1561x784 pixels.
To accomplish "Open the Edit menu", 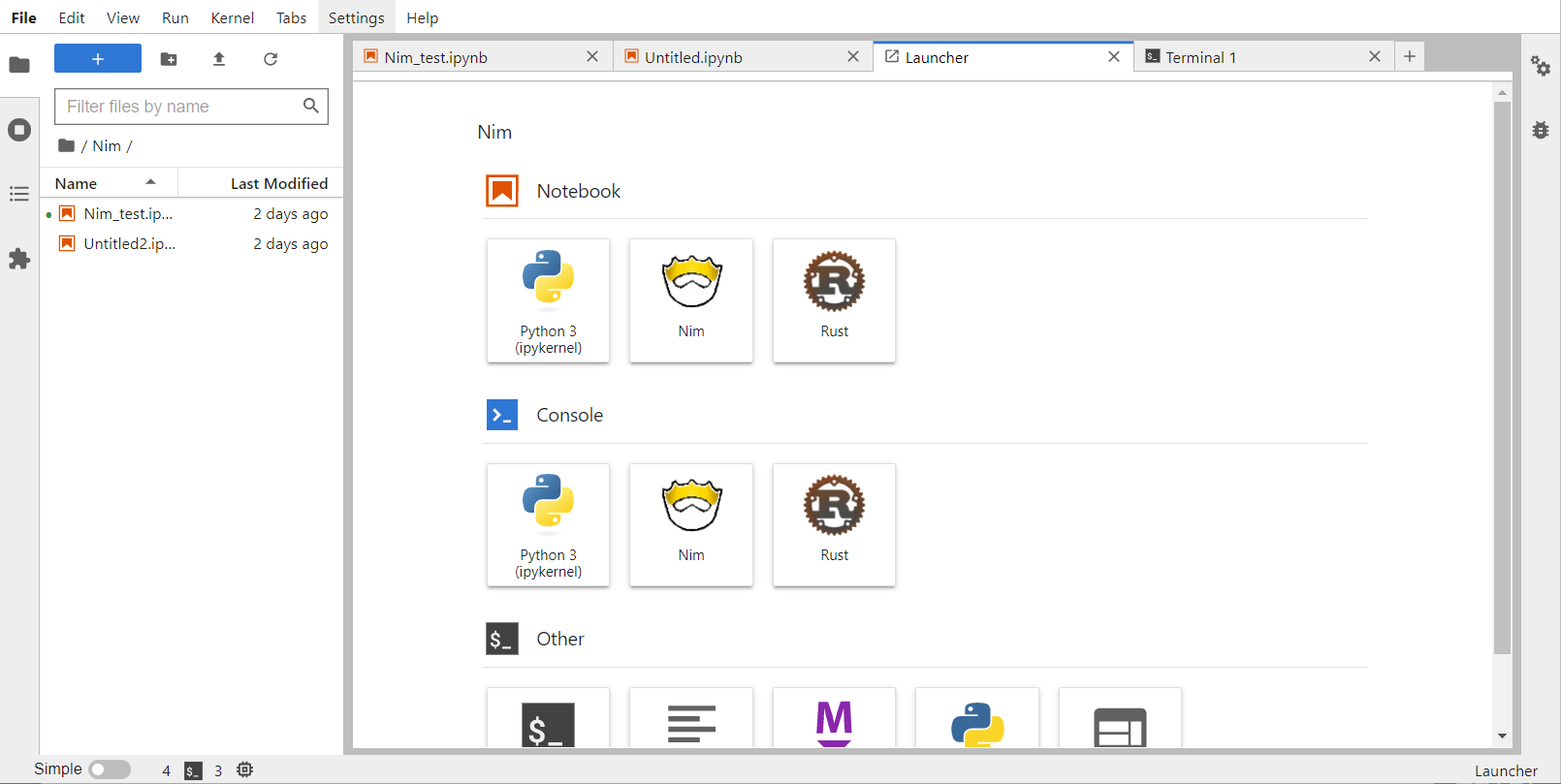I will click(x=72, y=17).
